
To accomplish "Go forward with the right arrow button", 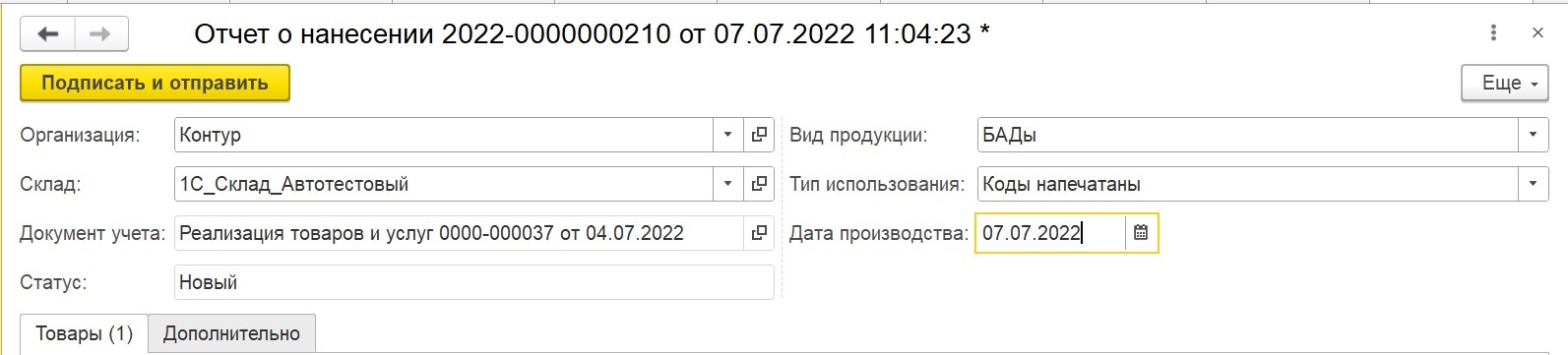I will coord(100,34).
